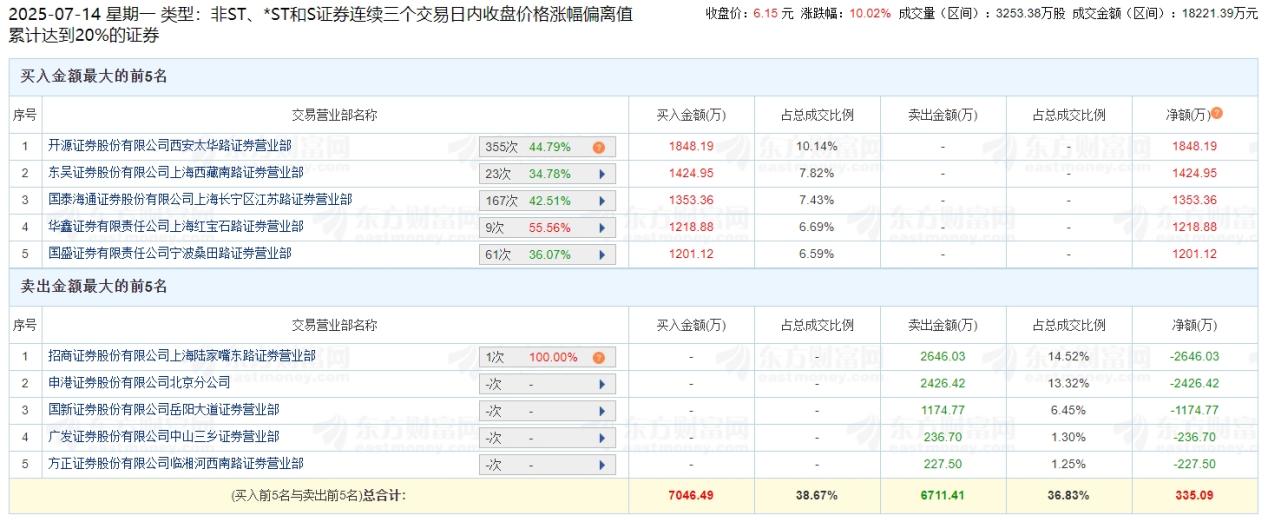This screenshot has width=1268, height=522.
Task: Expand details arrow for 国新证券岳阳大道 row
Action: pos(601,411)
